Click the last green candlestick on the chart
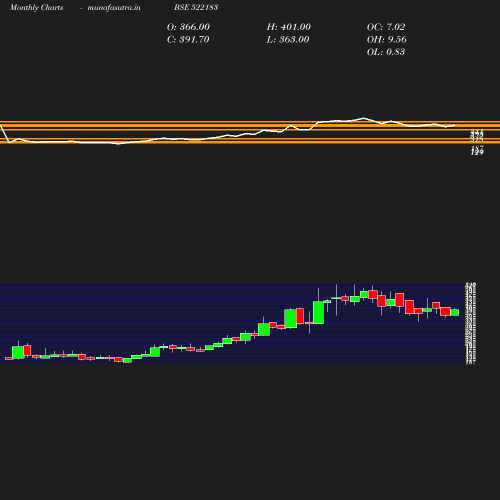The image size is (500, 500). pos(455,312)
